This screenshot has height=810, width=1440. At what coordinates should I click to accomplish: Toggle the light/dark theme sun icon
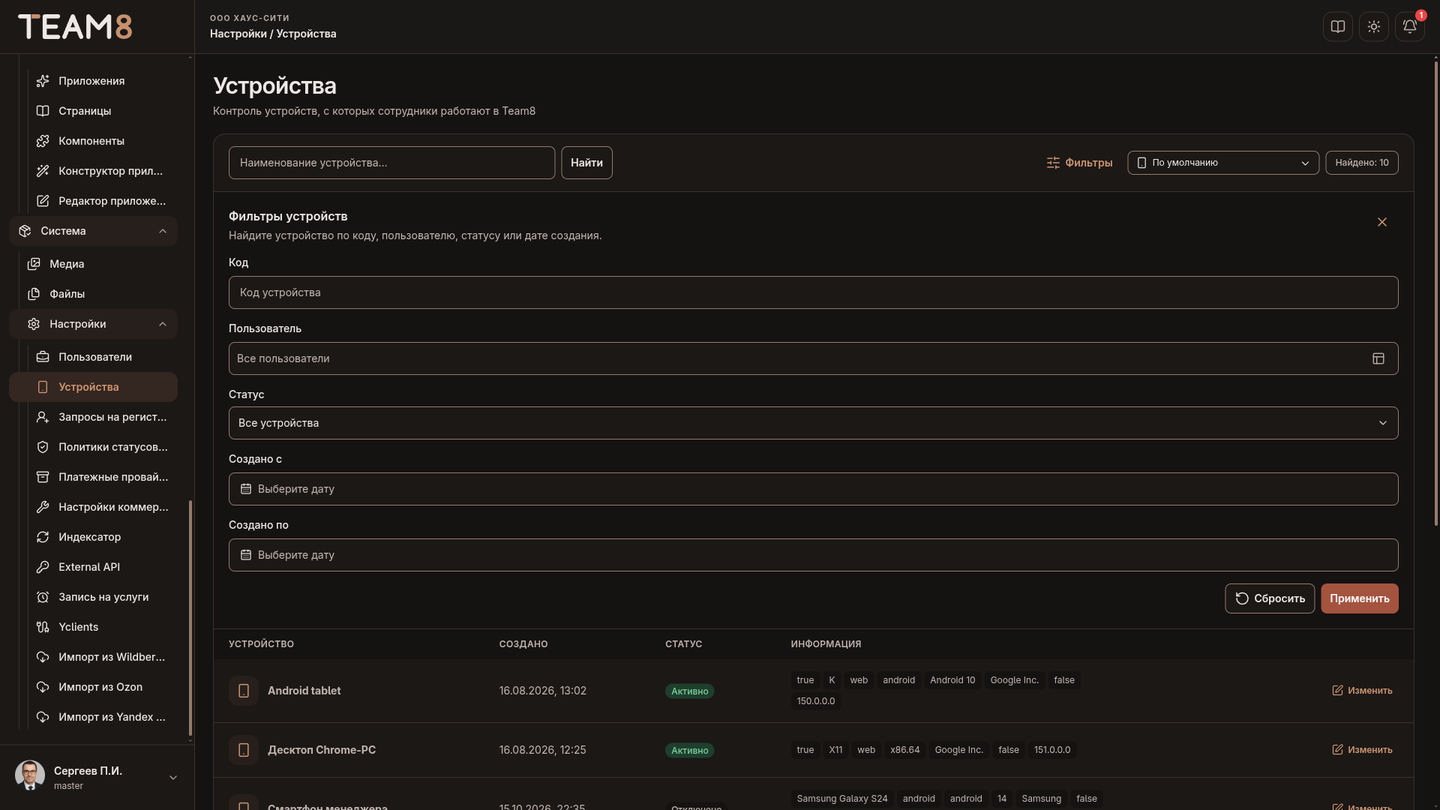pyautogui.click(x=1374, y=27)
